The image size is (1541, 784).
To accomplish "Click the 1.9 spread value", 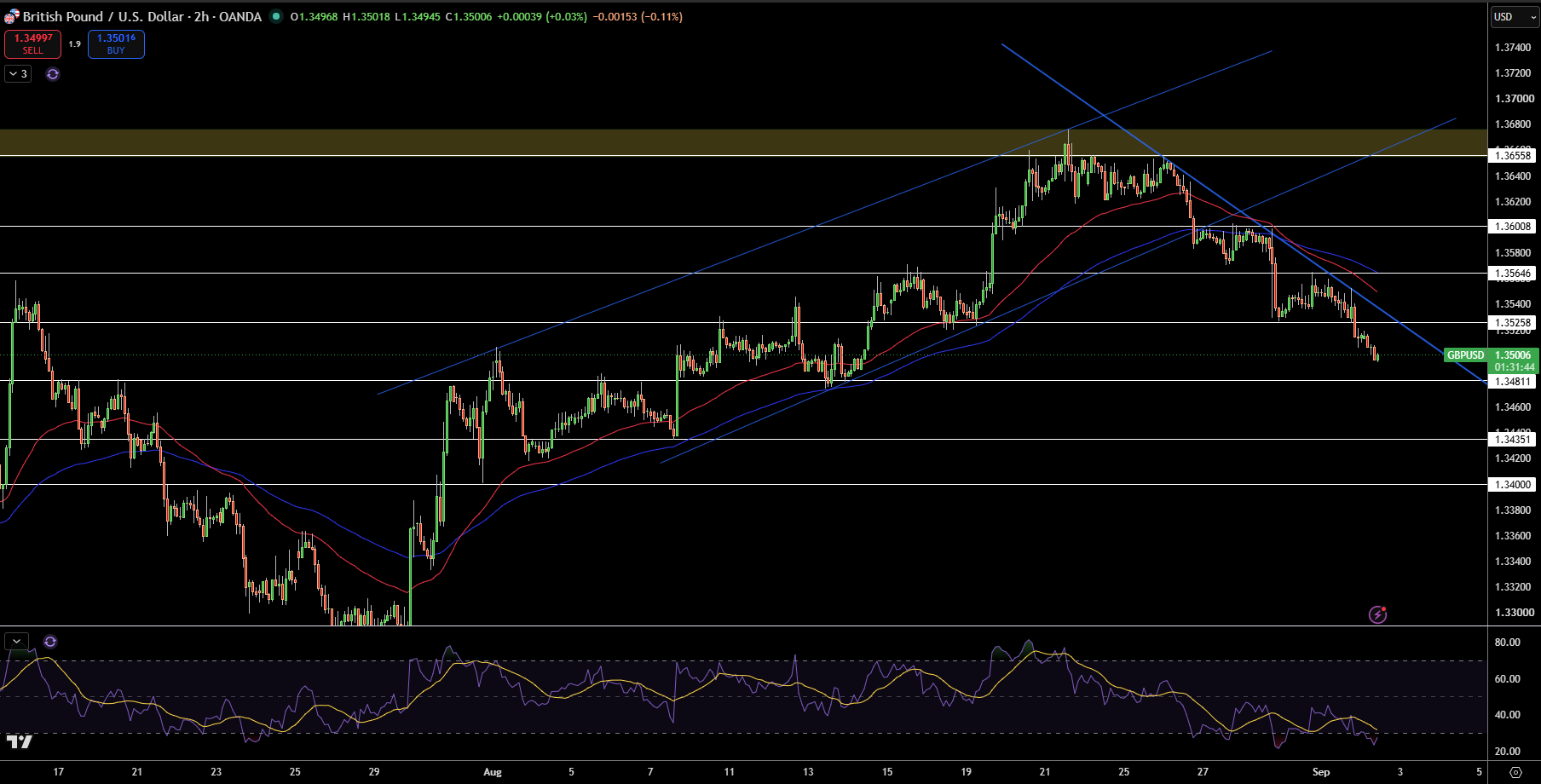I will pos(75,44).
